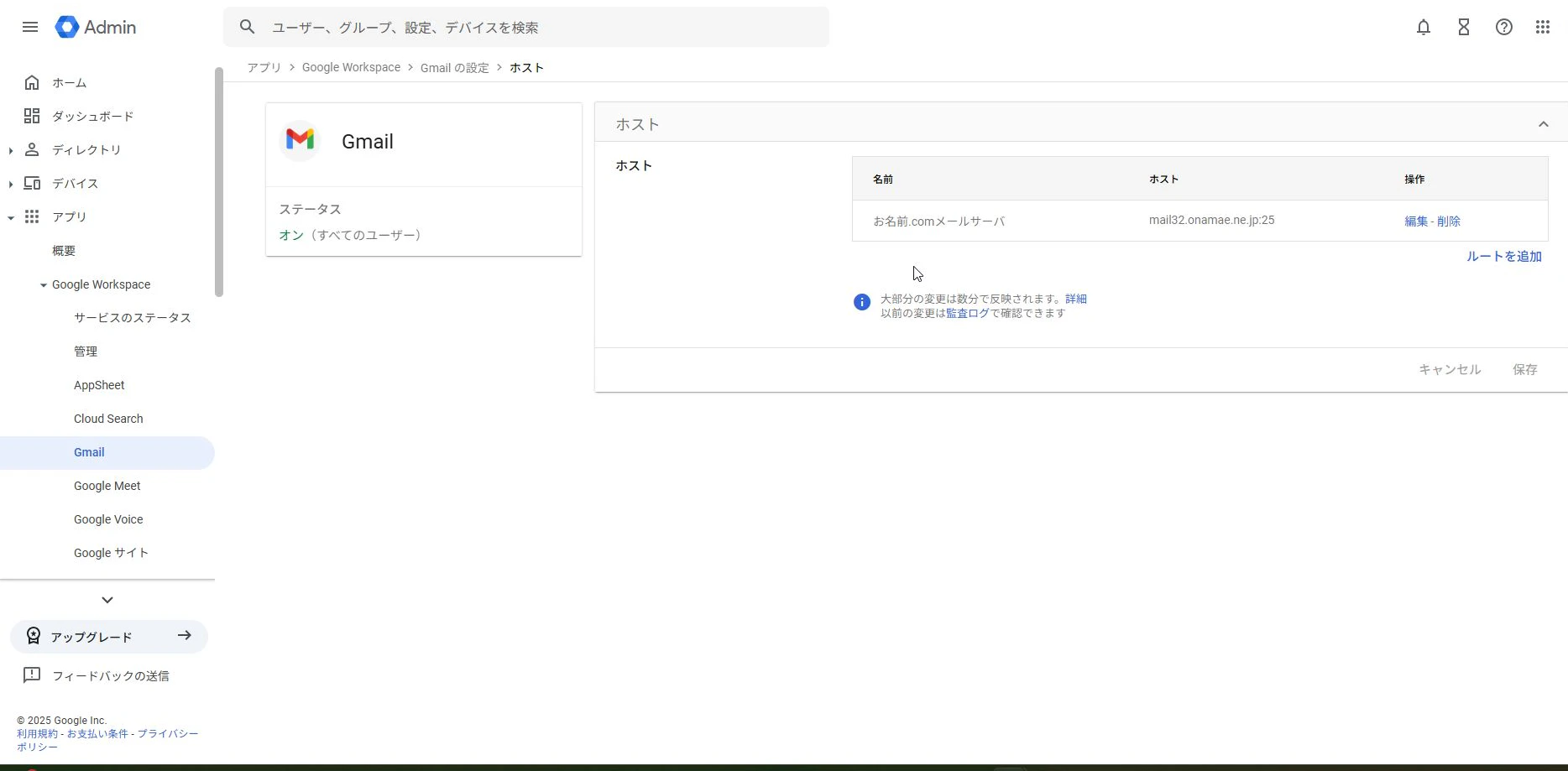The height and width of the screenshot is (771, 1568).
Task: Open the Google apps grid
Action: [1543, 27]
